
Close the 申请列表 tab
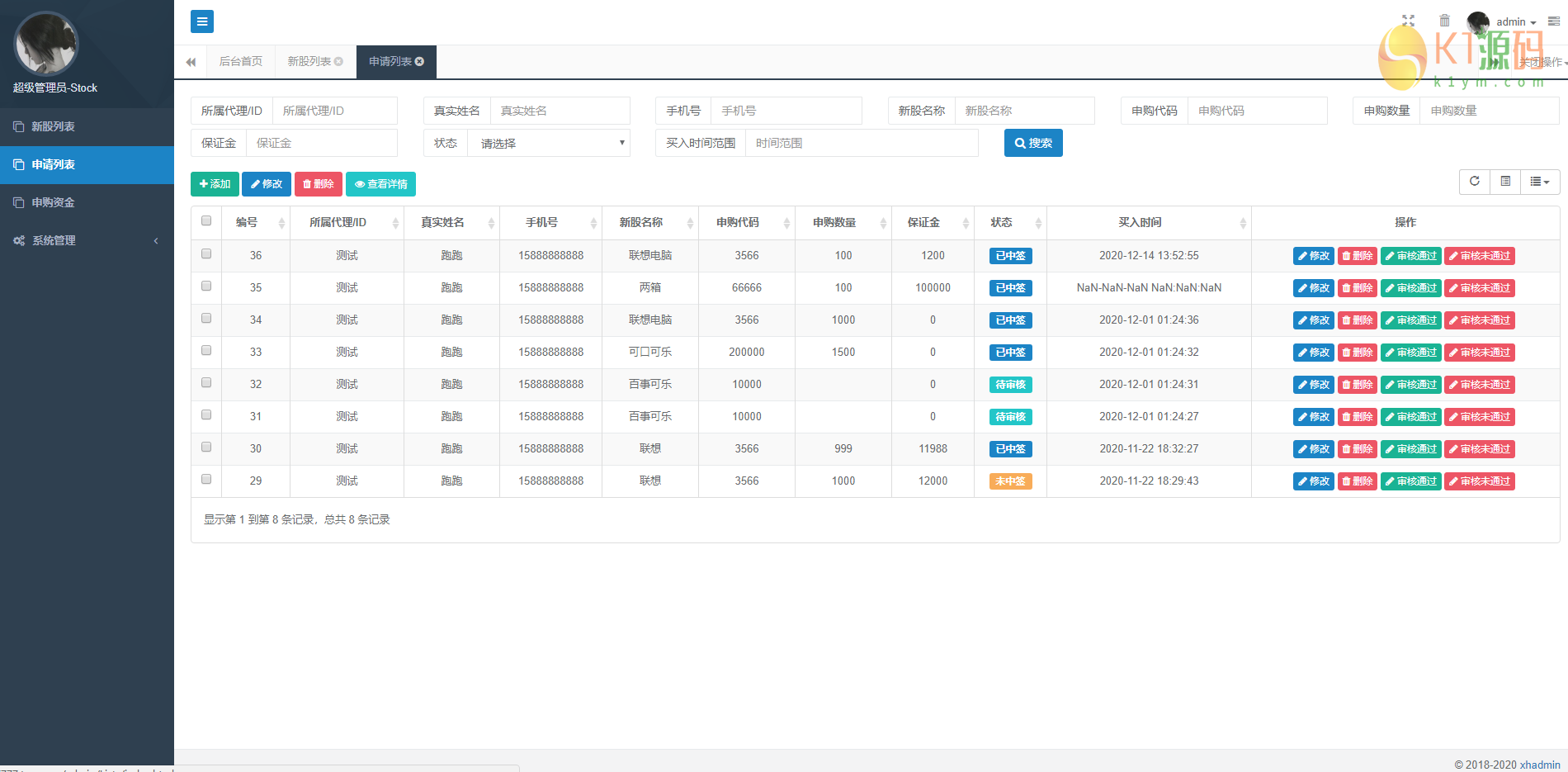[x=420, y=62]
